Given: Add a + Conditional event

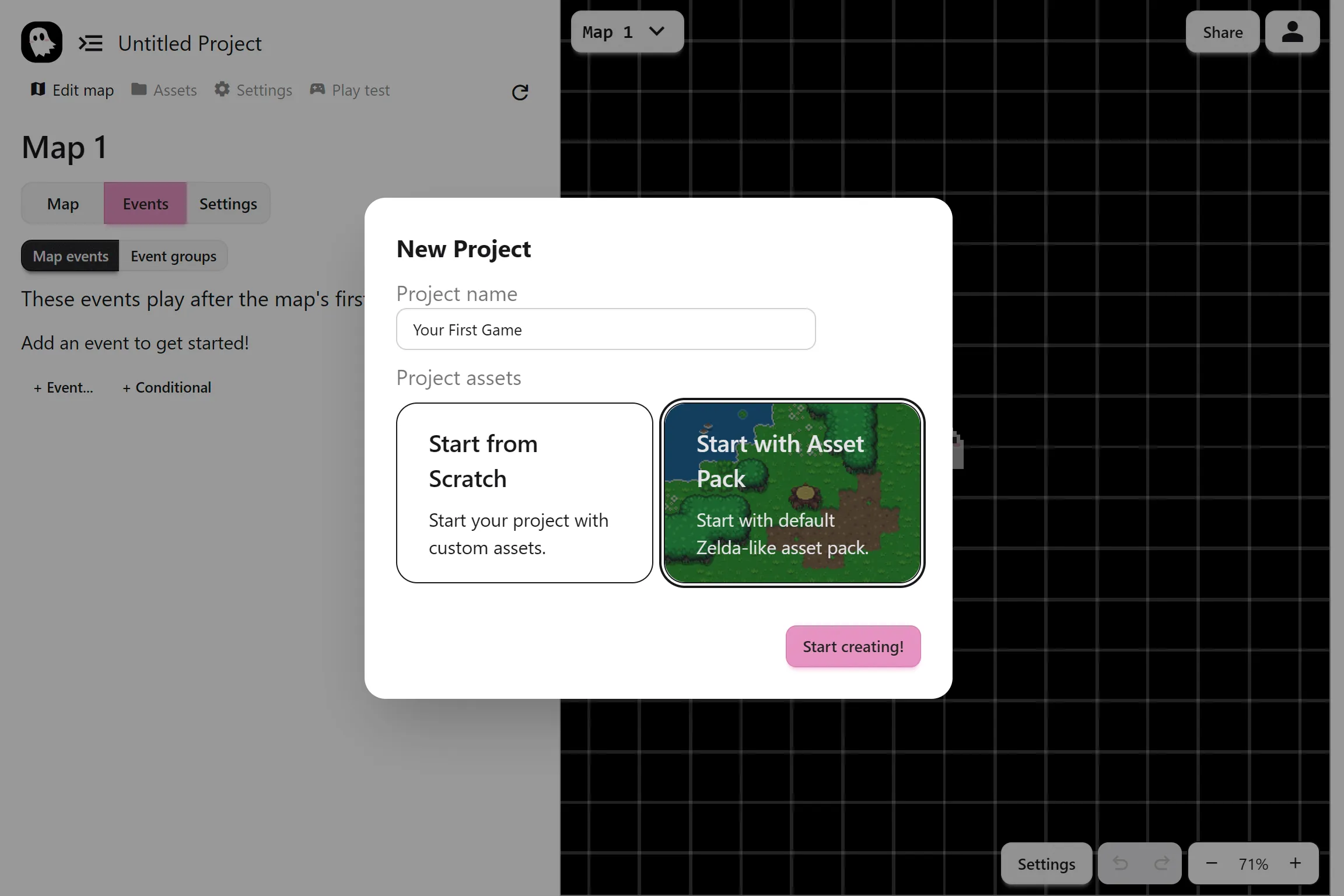Looking at the screenshot, I should coord(167,387).
